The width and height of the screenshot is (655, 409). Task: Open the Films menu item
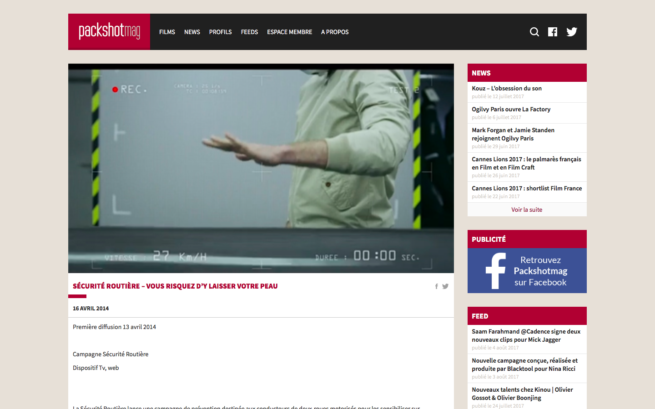click(x=167, y=32)
